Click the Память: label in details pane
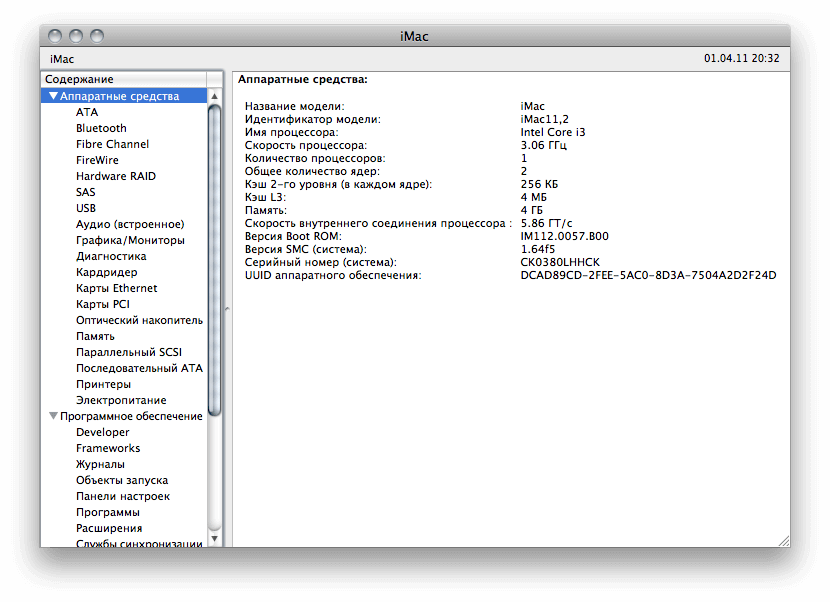The height and width of the screenshot is (602, 830). tap(266, 210)
